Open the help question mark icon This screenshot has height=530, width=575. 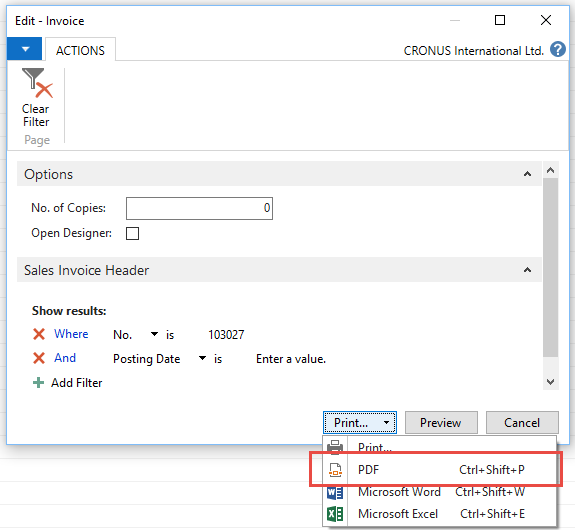tap(557, 50)
